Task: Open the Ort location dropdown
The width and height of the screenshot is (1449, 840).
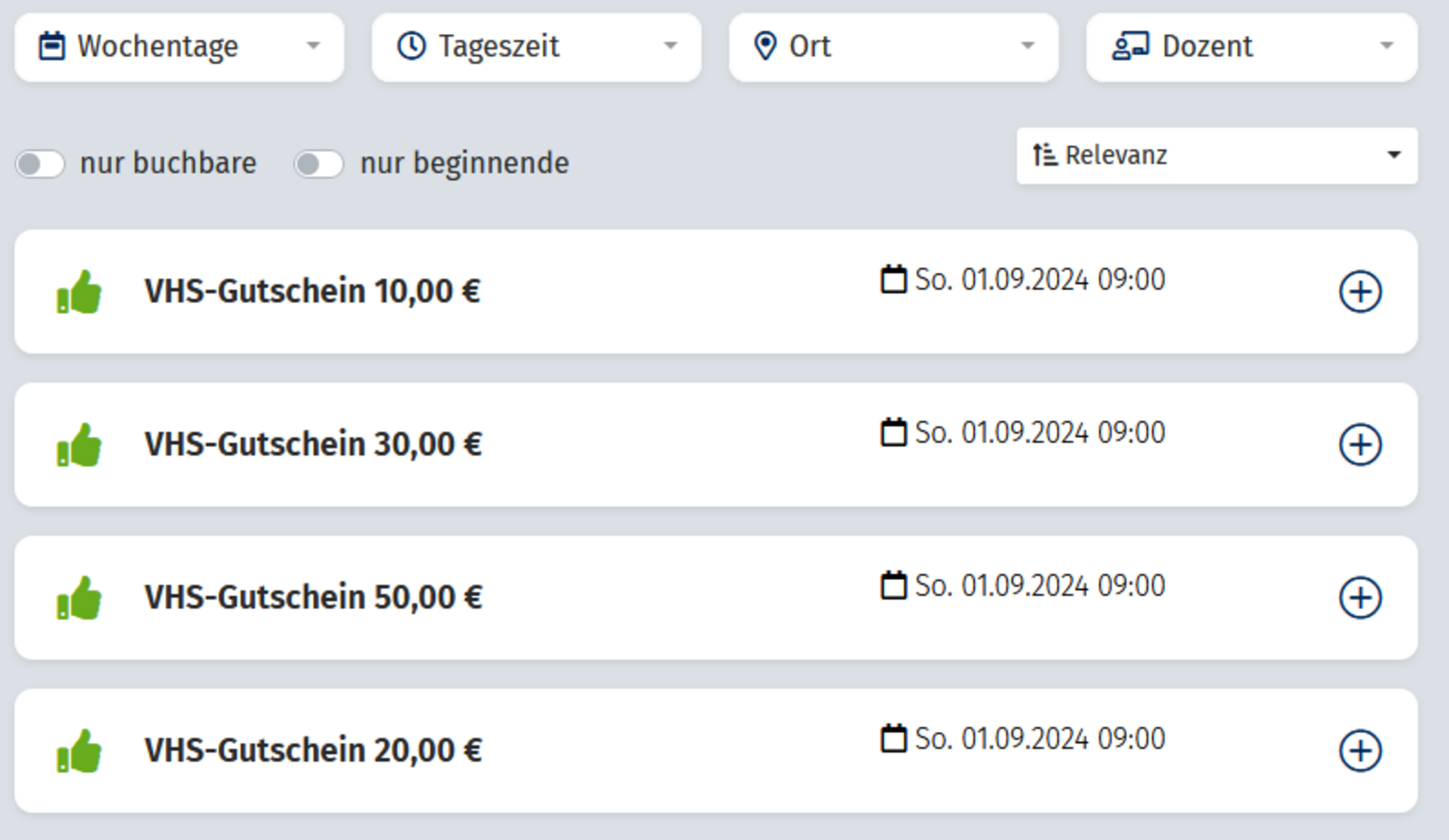Action: pos(894,47)
